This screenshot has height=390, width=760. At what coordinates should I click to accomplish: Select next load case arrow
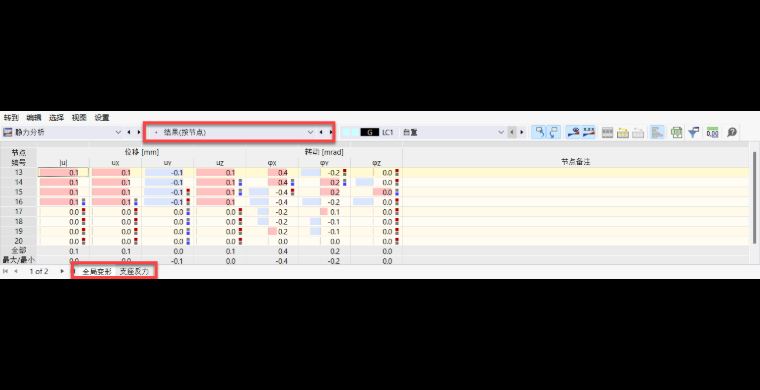[x=522, y=132]
